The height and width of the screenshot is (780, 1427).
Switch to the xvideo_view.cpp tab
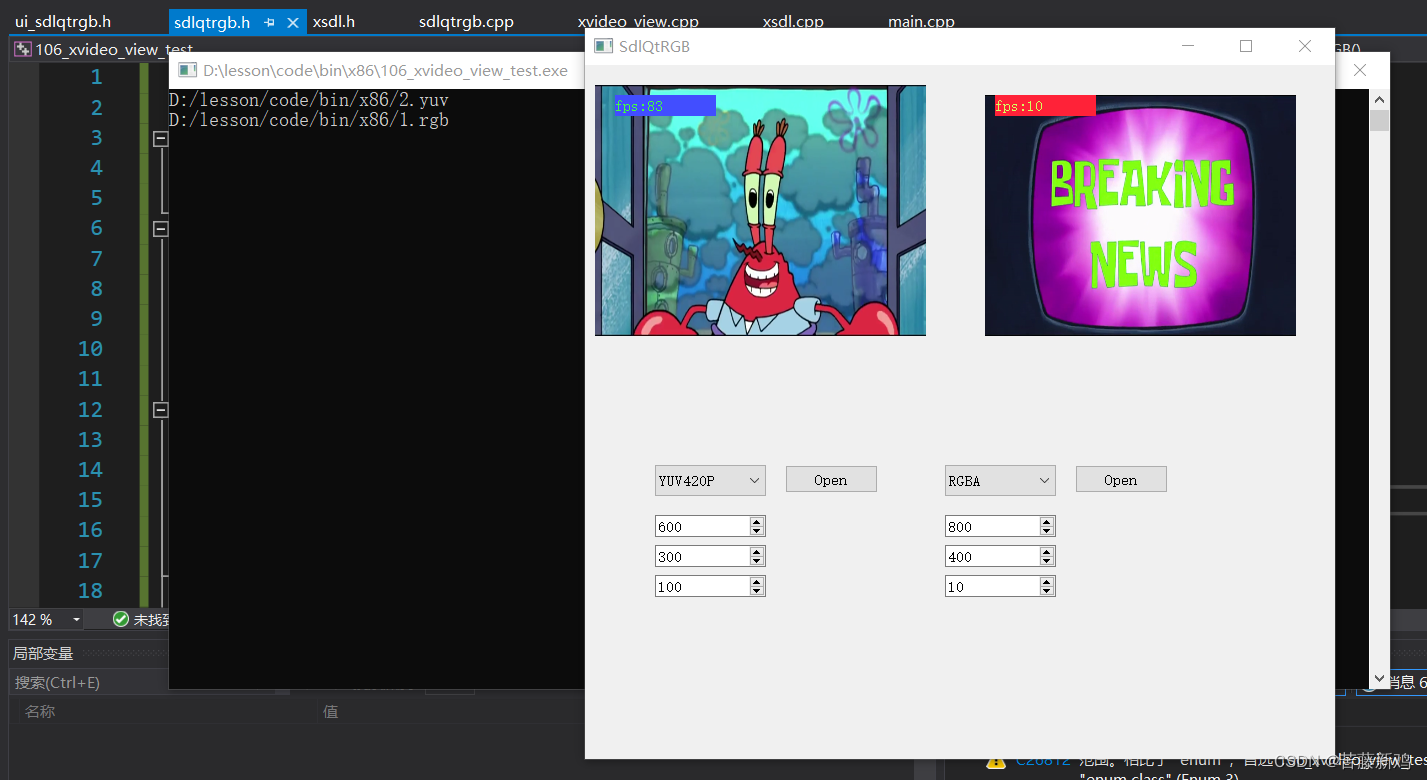point(638,22)
